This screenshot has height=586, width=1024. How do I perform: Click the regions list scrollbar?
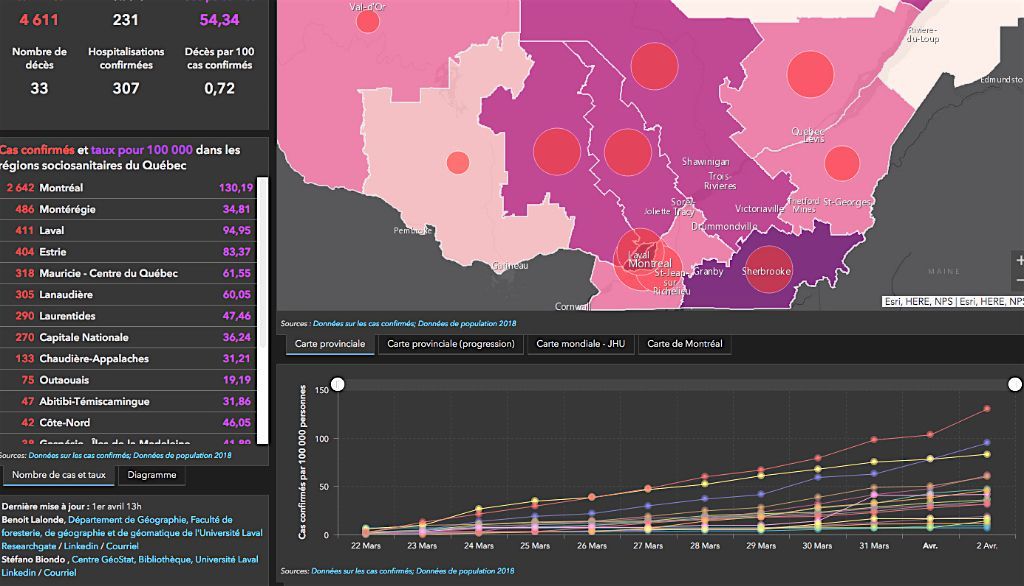pyautogui.click(x=263, y=310)
